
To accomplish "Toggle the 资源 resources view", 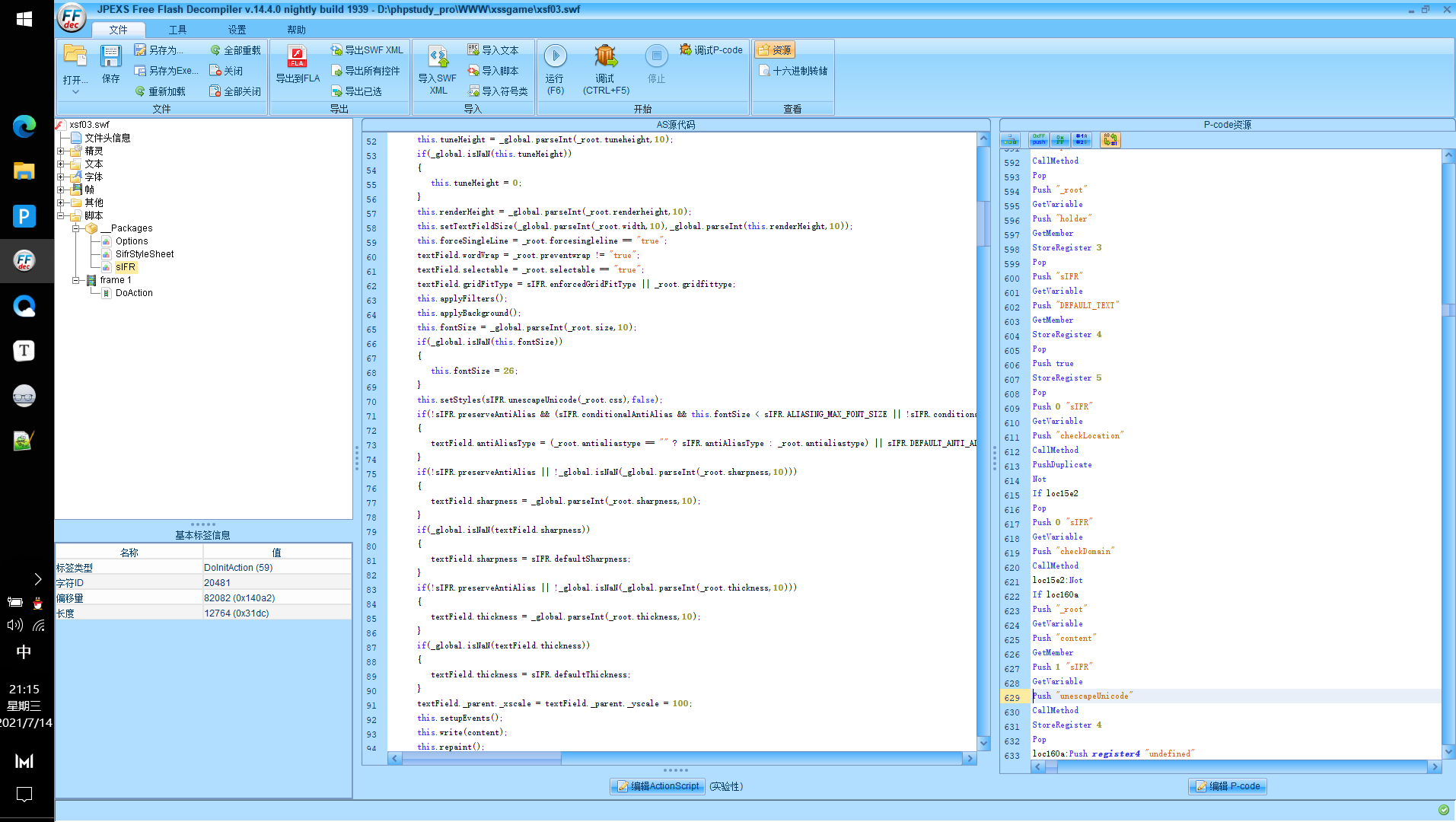I will [x=775, y=50].
